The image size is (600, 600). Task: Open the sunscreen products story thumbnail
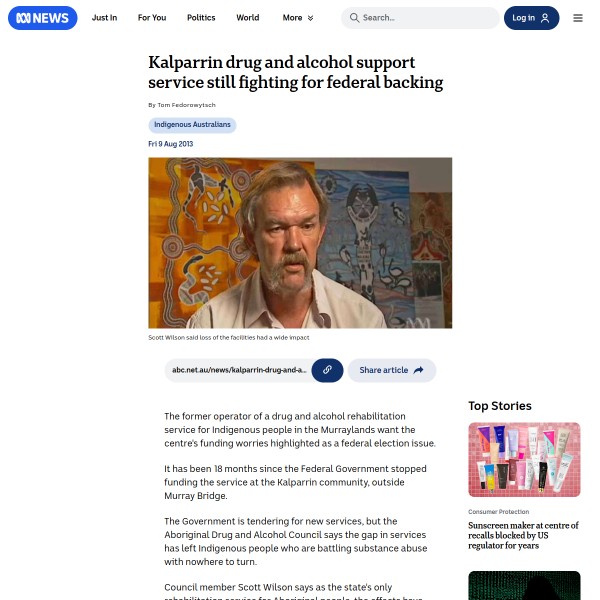tap(524, 460)
